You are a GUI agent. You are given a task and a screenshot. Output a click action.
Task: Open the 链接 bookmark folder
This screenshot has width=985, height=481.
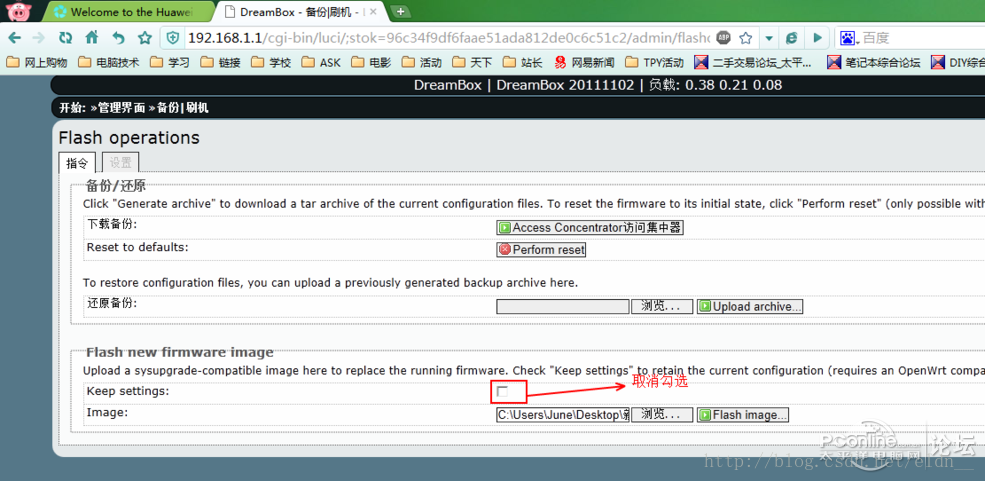(x=220, y=62)
